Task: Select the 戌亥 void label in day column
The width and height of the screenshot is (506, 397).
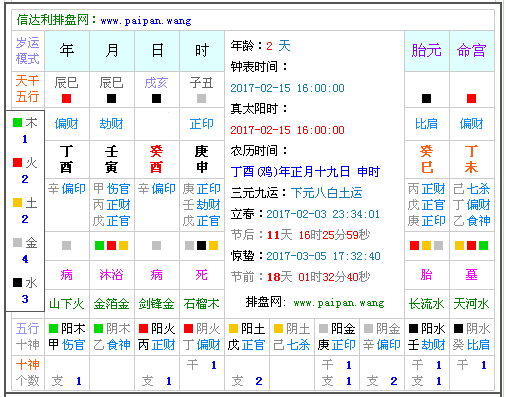Action: click(x=156, y=83)
